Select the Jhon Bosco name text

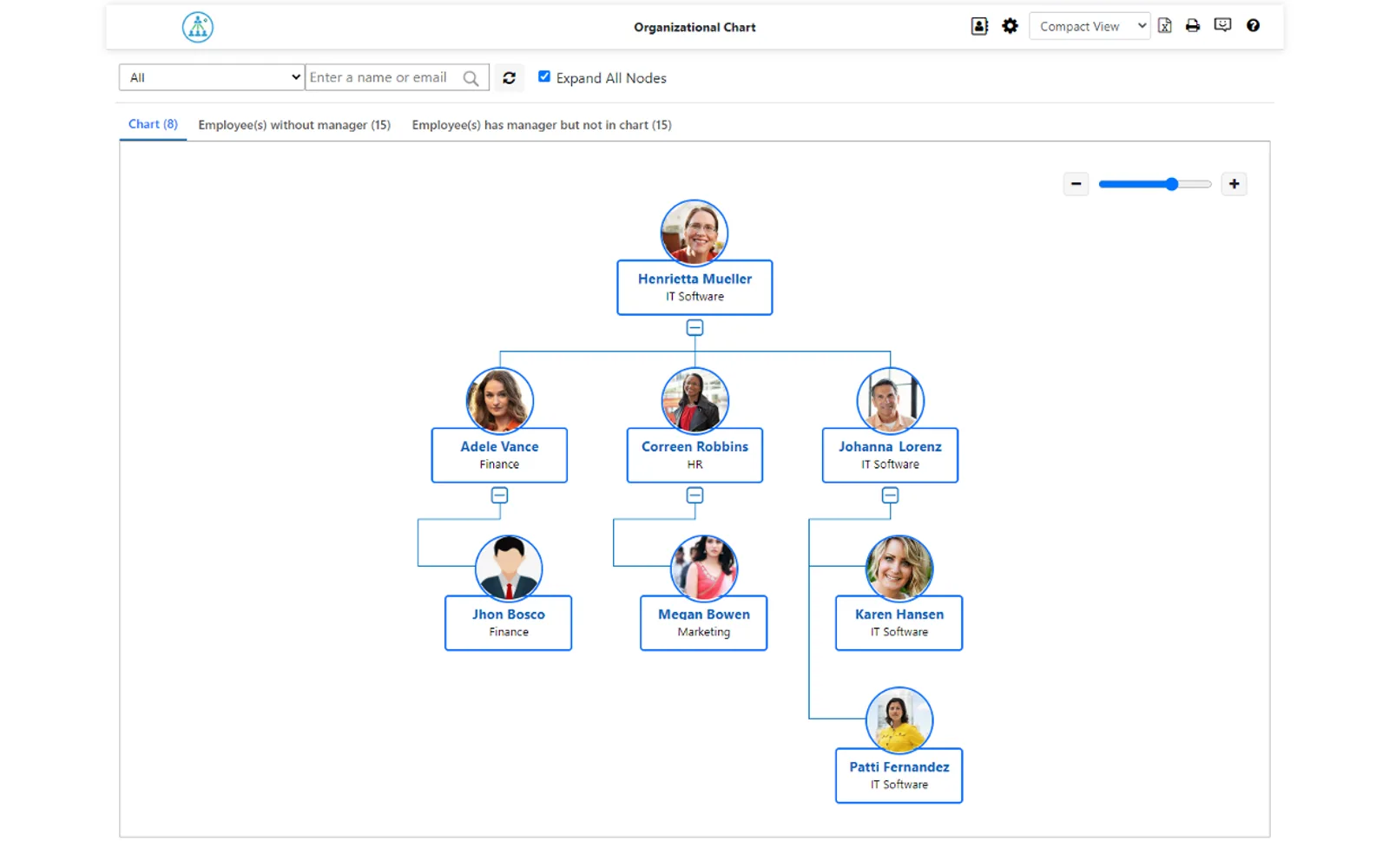tap(509, 614)
